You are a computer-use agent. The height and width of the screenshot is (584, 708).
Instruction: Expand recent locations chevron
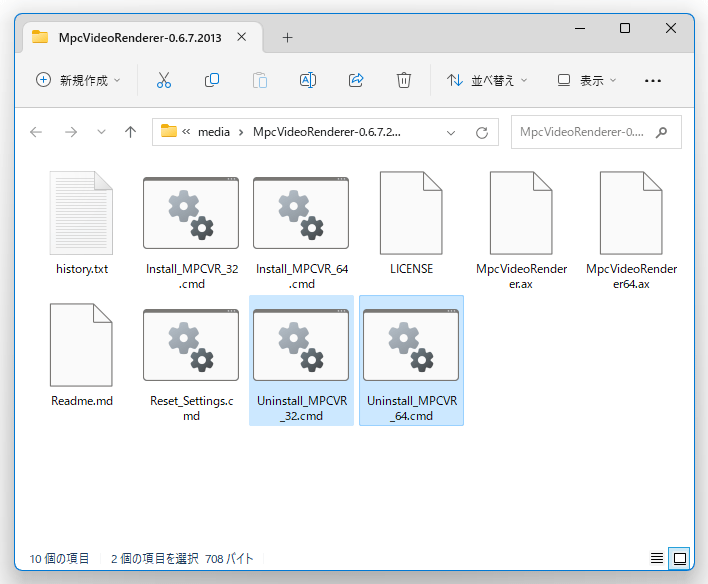tap(102, 132)
